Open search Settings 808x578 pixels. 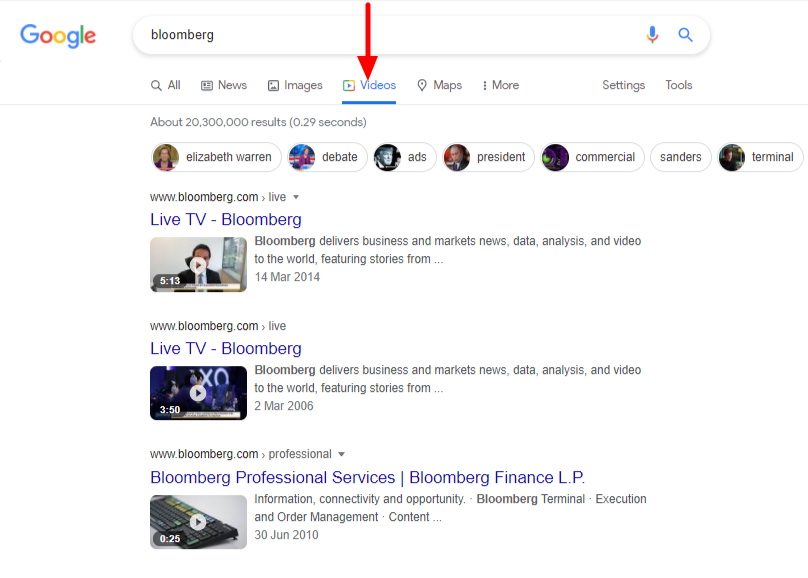click(x=624, y=85)
